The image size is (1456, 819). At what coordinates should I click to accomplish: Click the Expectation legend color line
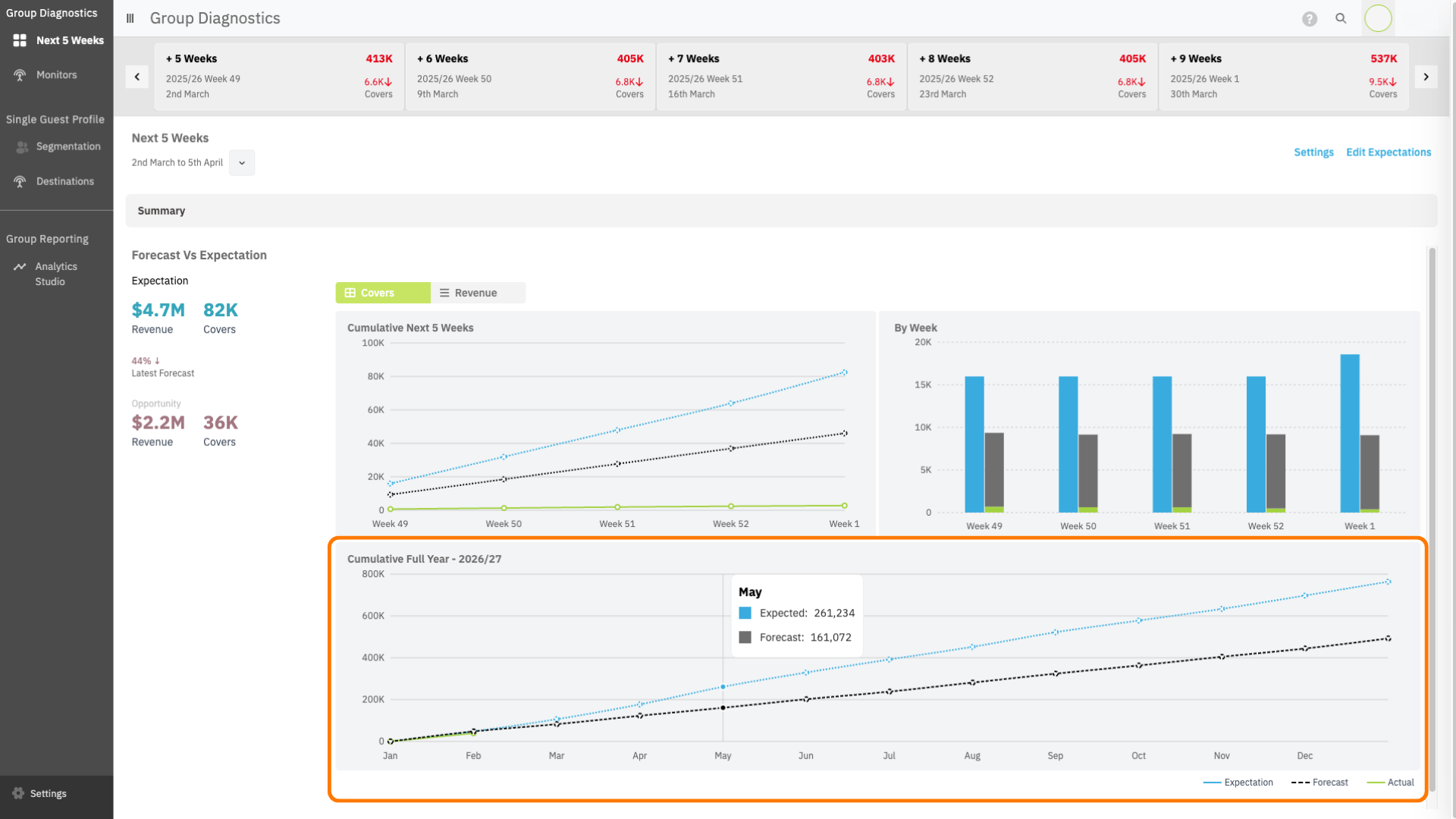(x=1212, y=783)
